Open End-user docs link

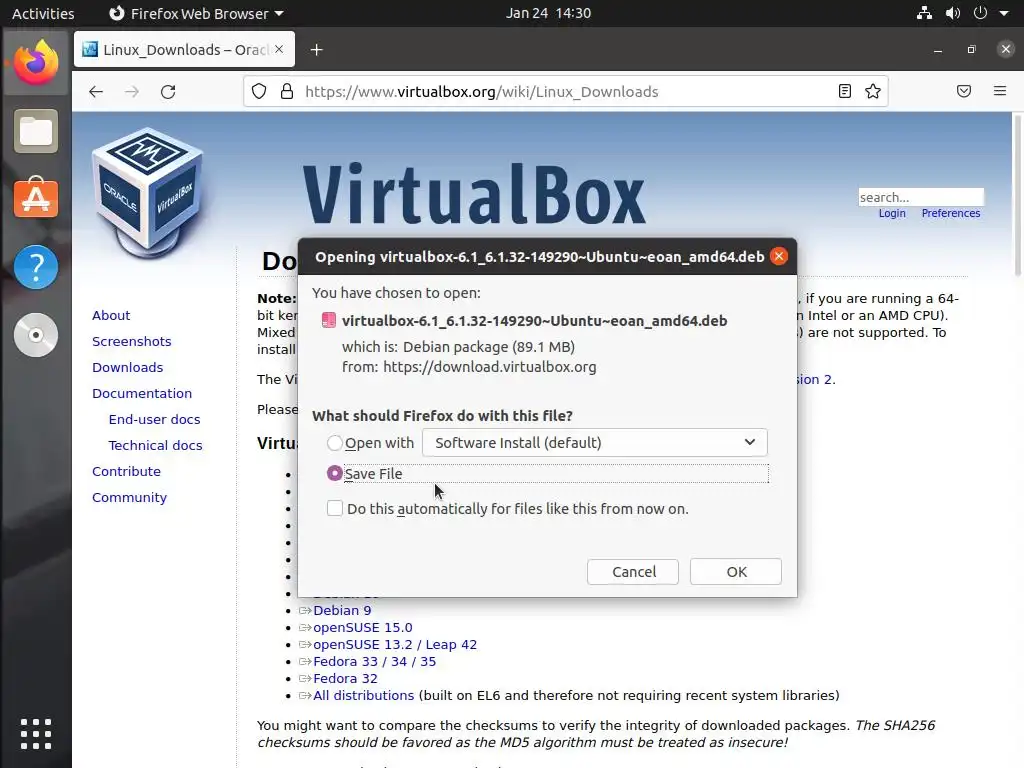click(x=154, y=419)
